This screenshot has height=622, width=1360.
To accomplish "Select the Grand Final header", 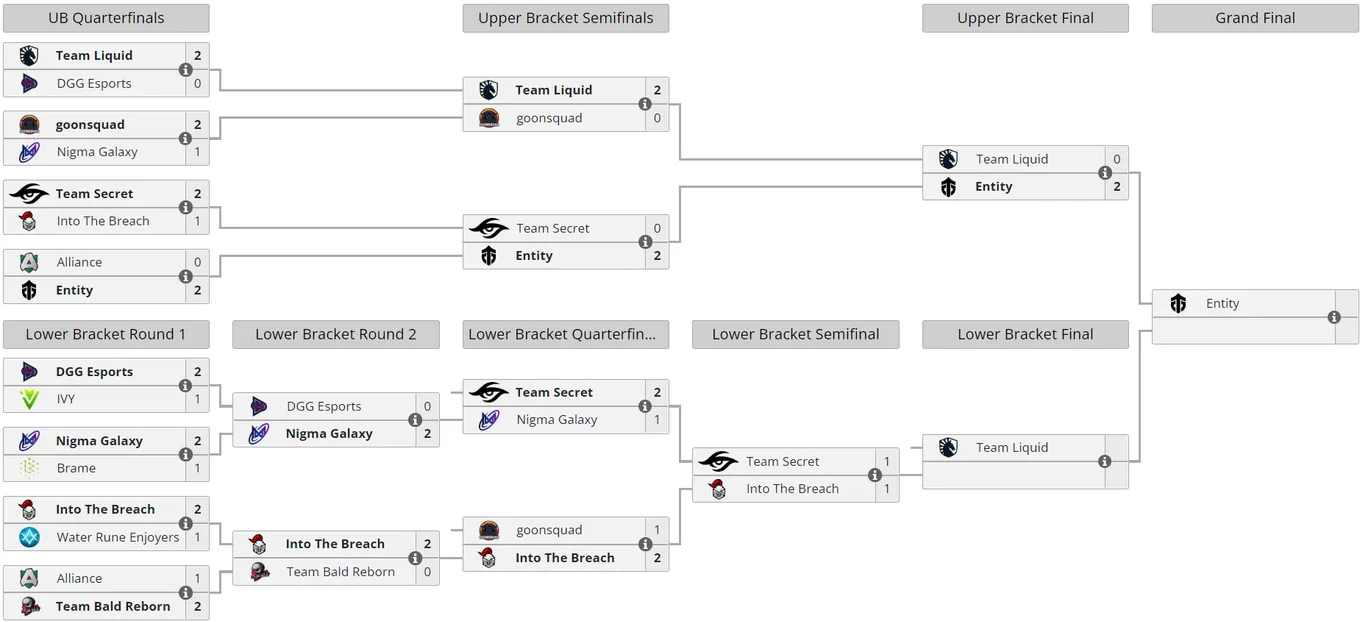I will click(1255, 18).
